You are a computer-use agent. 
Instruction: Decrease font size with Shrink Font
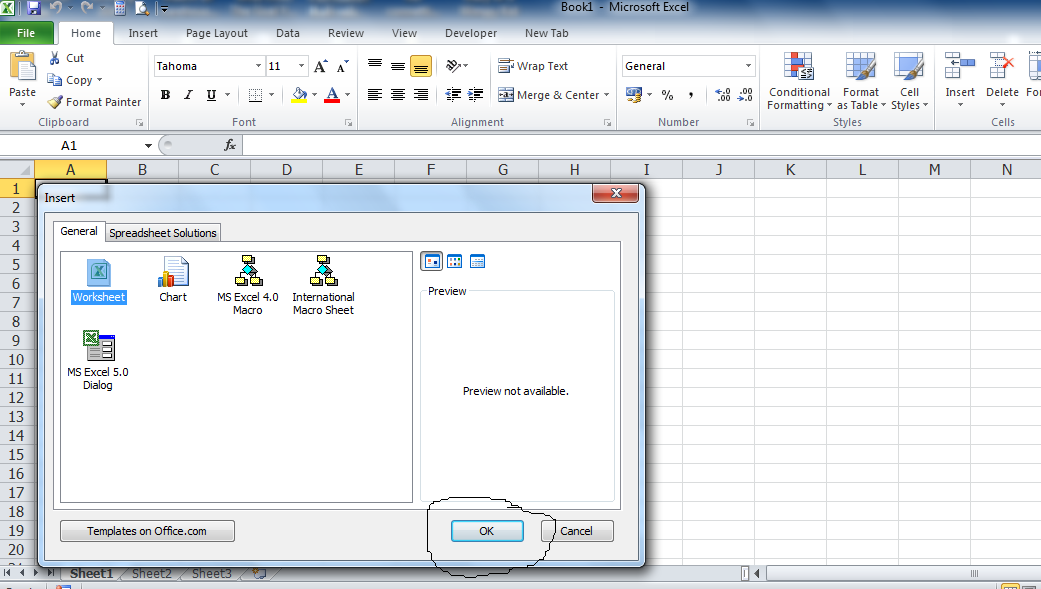[343, 66]
